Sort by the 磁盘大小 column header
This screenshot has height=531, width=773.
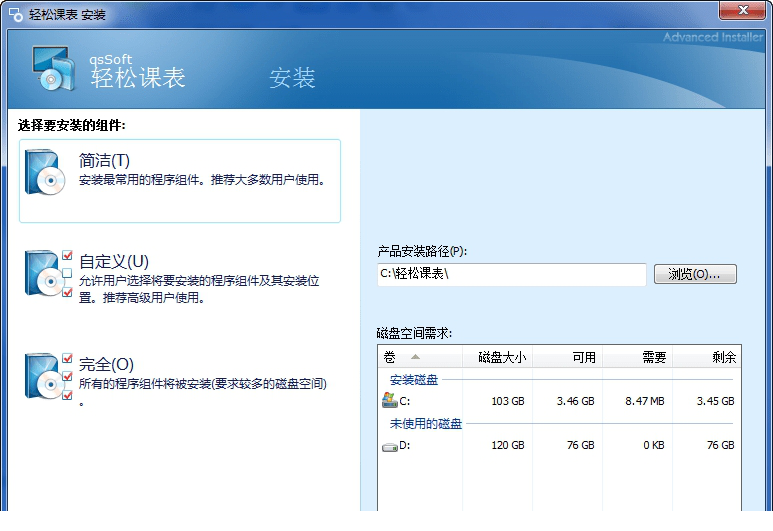[x=497, y=356]
